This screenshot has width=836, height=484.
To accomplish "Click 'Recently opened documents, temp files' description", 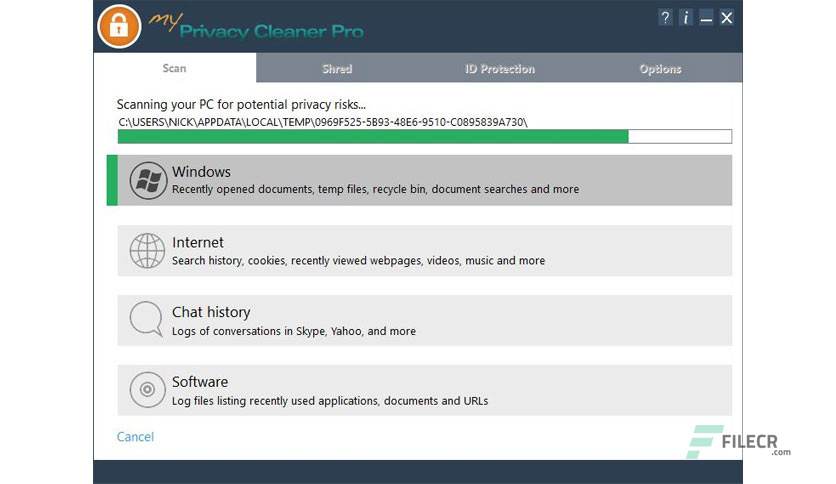I will 375,189.
